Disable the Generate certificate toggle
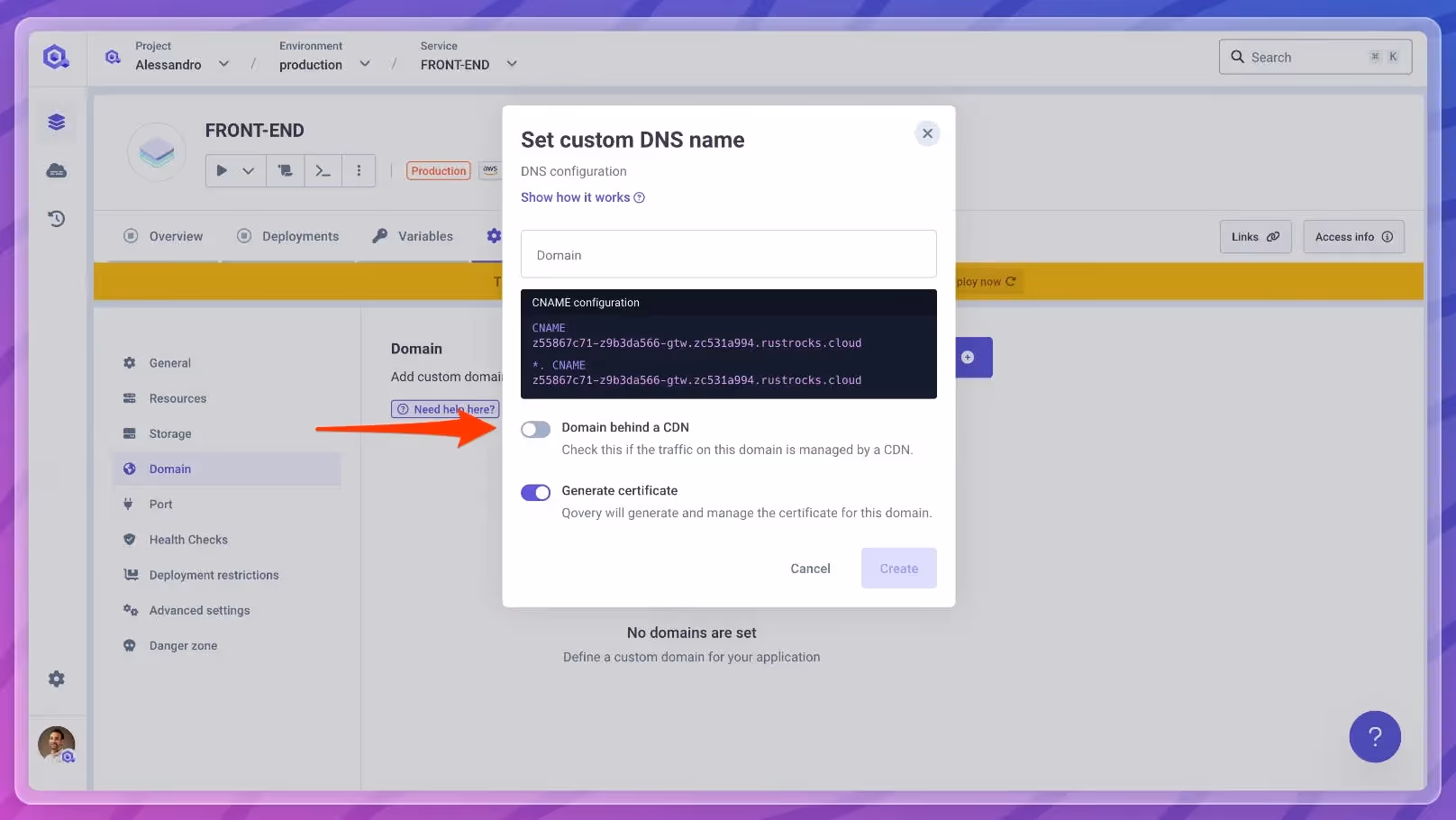The image size is (1456, 820). click(x=535, y=493)
